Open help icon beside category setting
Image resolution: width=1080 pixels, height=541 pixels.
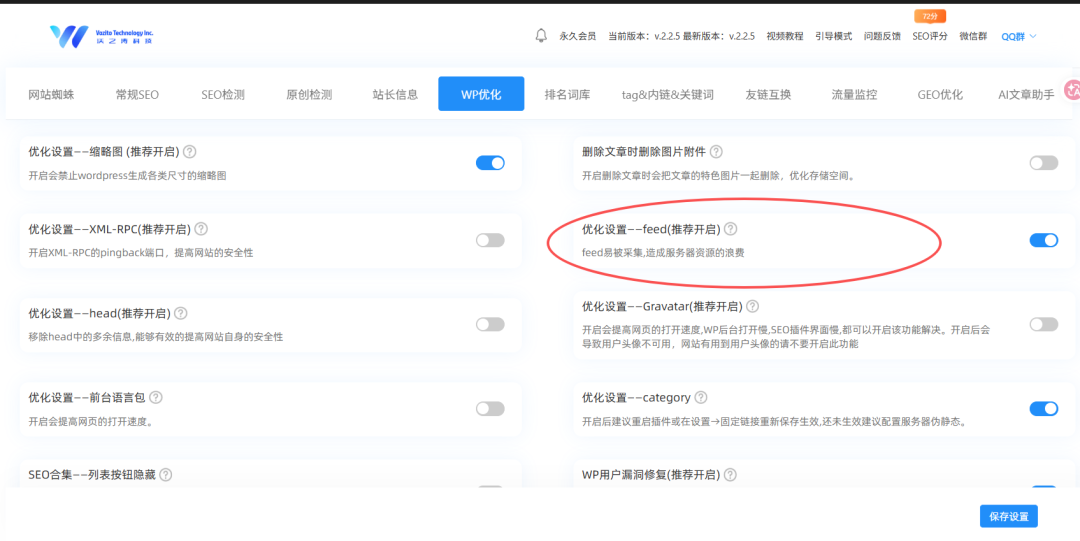700,397
